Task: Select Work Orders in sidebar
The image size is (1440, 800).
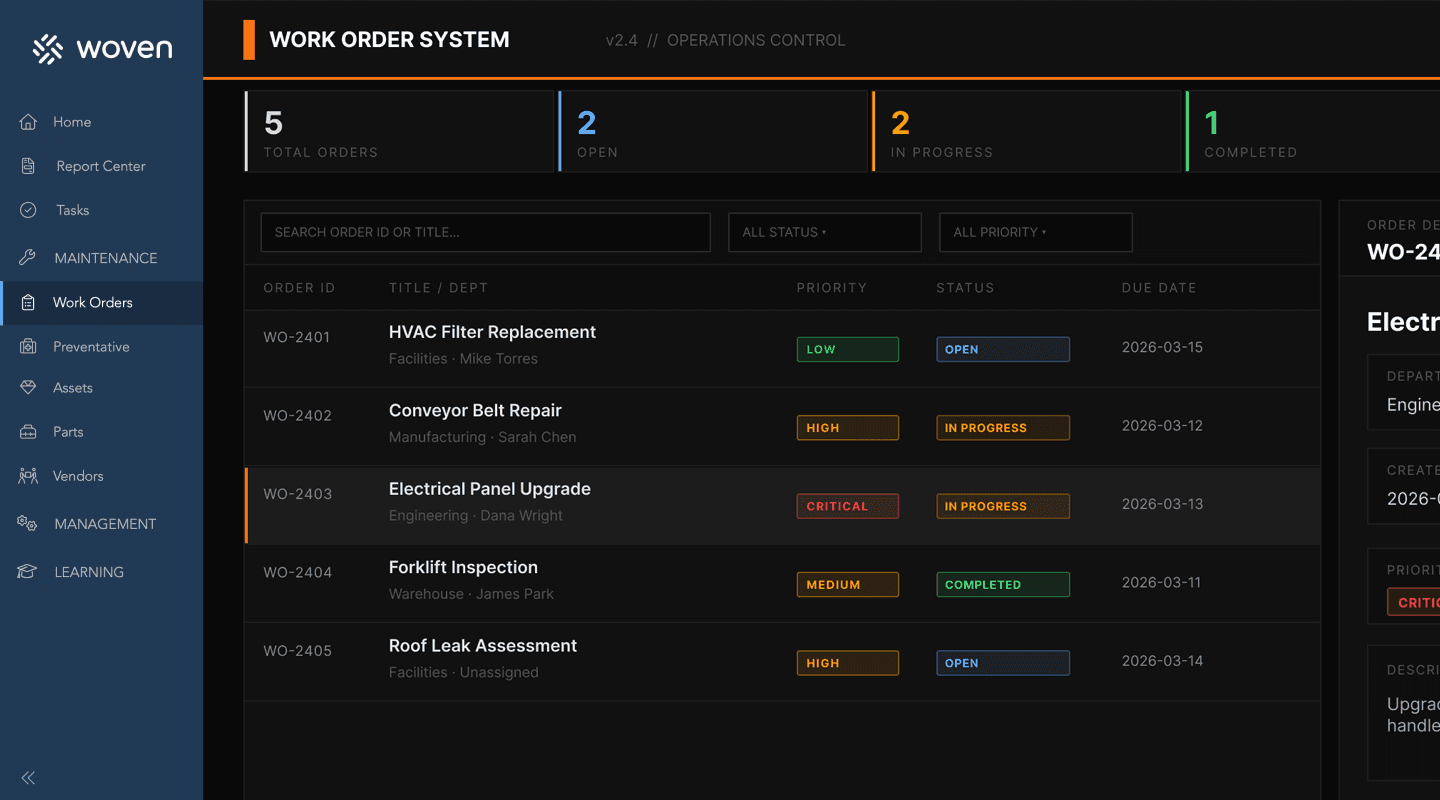Action: point(101,302)
